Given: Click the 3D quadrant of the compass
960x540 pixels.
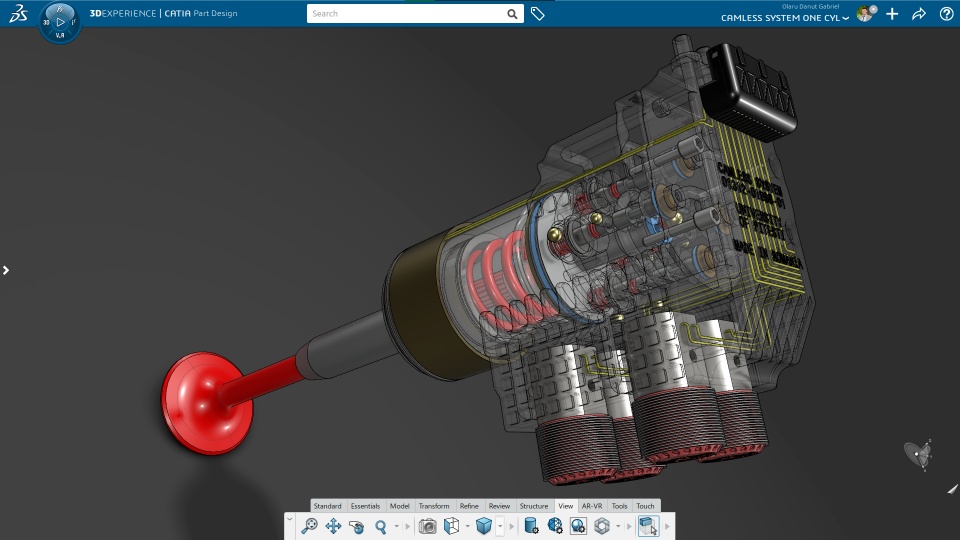Looking at the screenshot, I should tap(46, 22).
